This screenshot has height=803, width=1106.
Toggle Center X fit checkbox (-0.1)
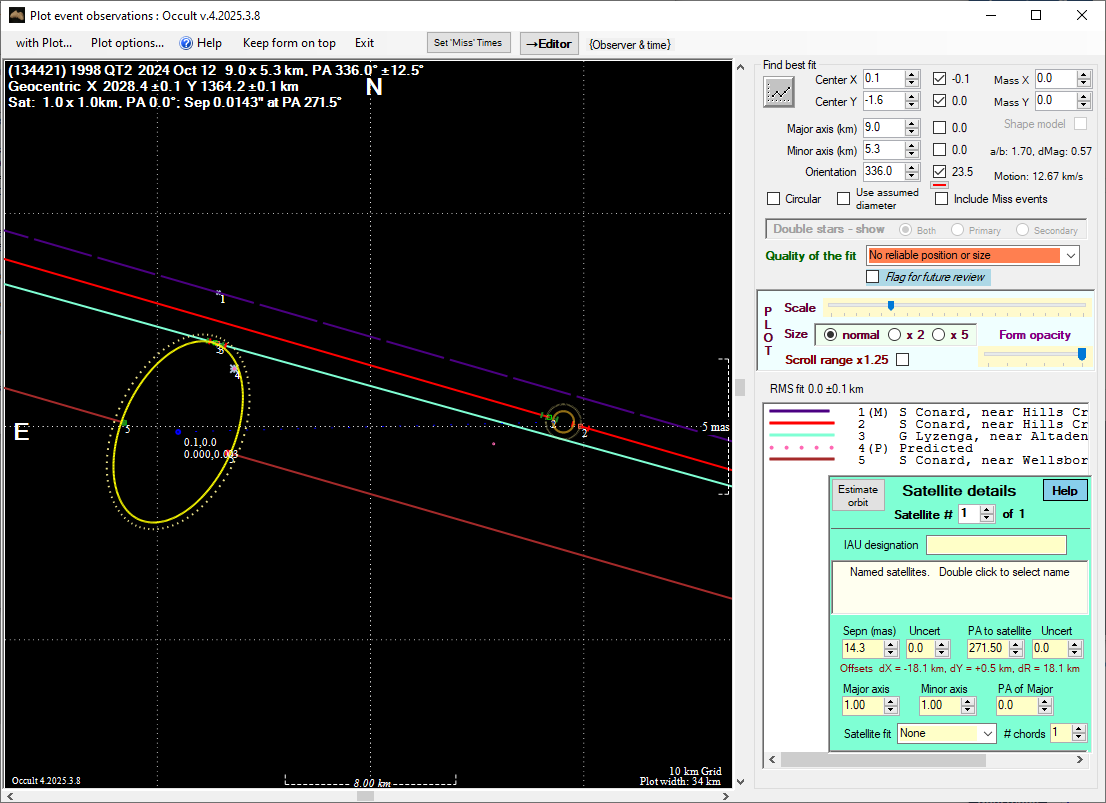tap(939, 79)
